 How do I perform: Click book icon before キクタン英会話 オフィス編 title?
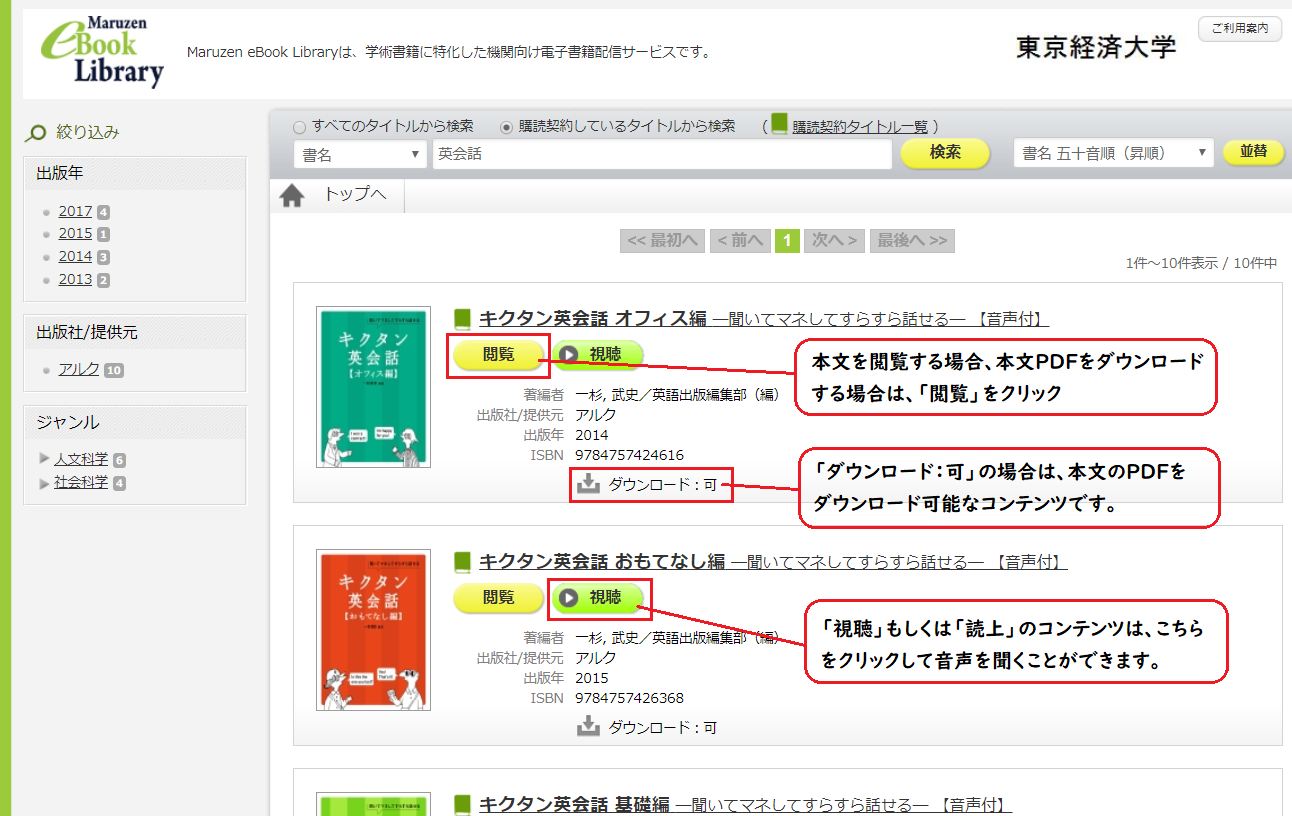tap(462, 319)
